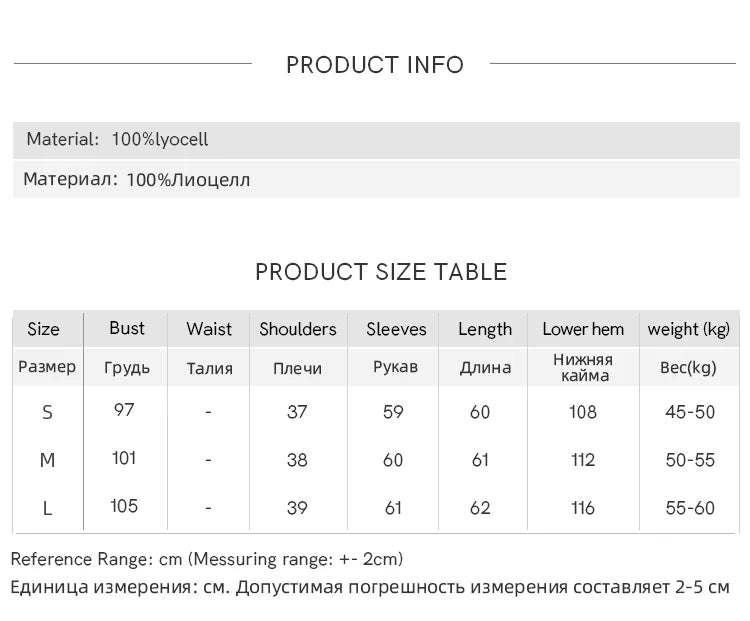Click the Size column header
The width and height of the screenshot is (750, 621).
44,329
